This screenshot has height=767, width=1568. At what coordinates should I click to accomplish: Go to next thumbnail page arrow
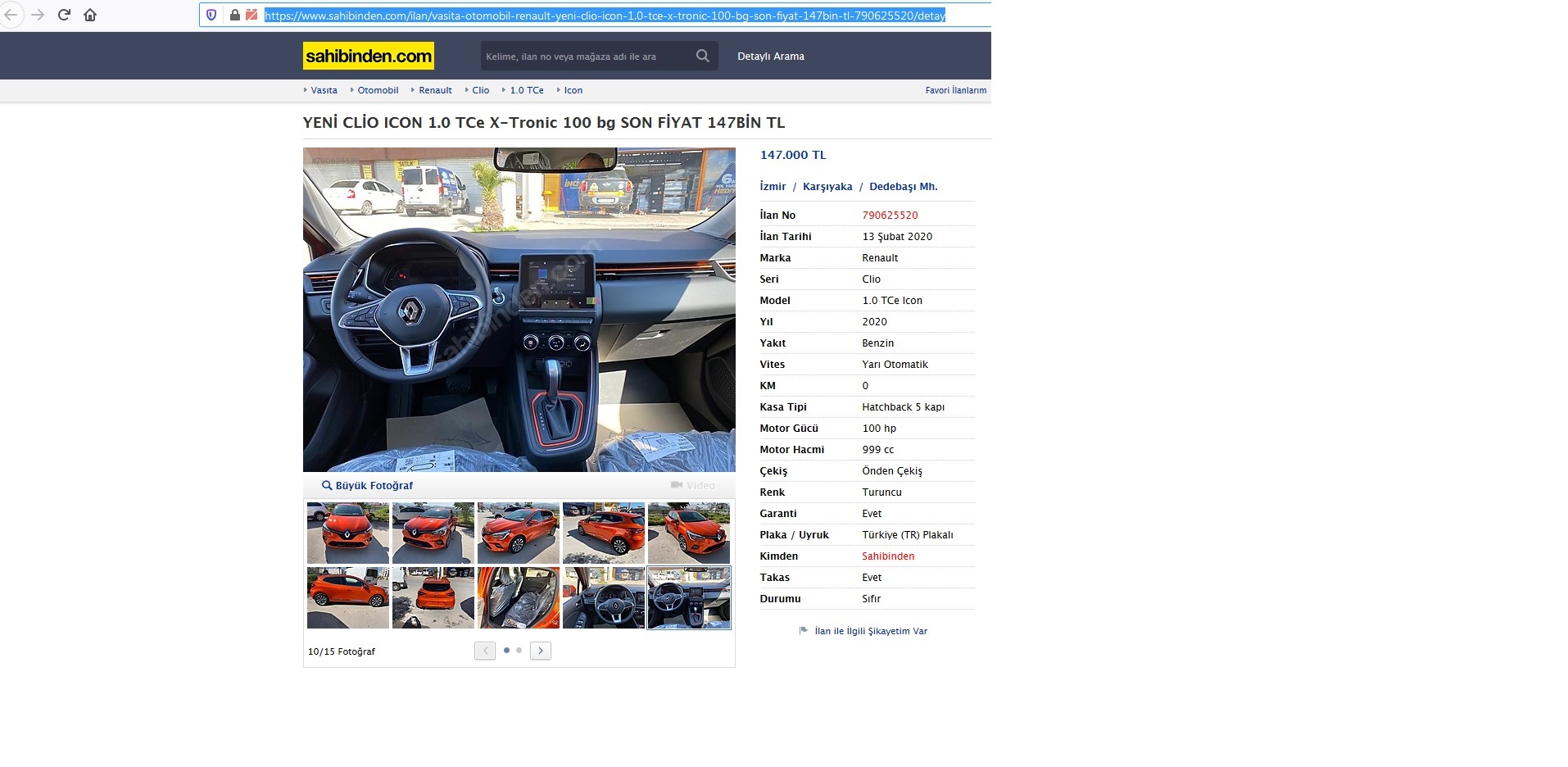[x=541, y=651]
